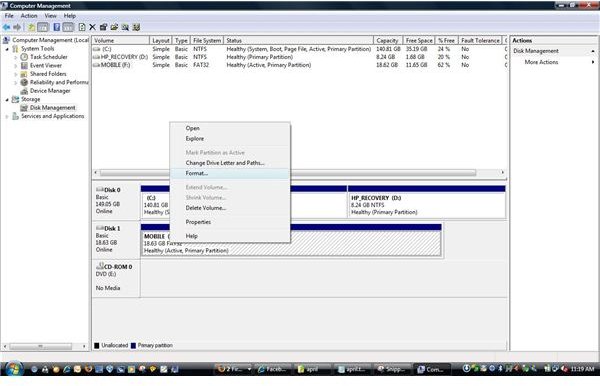Click the blue Help toolbar icon
Image resolution: width=600 pixels, height=386 pixels.
(57, 27)
